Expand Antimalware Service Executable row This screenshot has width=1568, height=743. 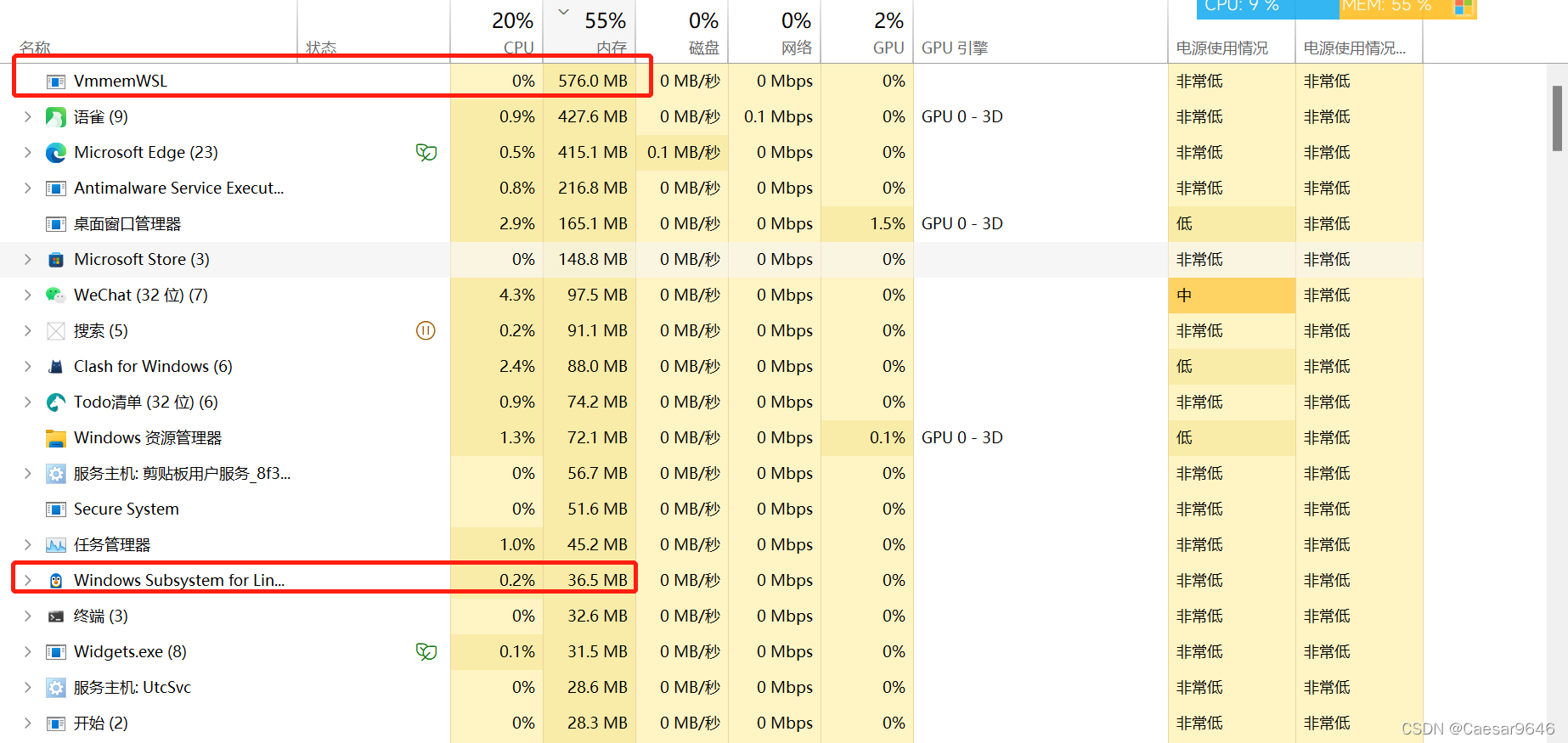click(x=27, y=188)
